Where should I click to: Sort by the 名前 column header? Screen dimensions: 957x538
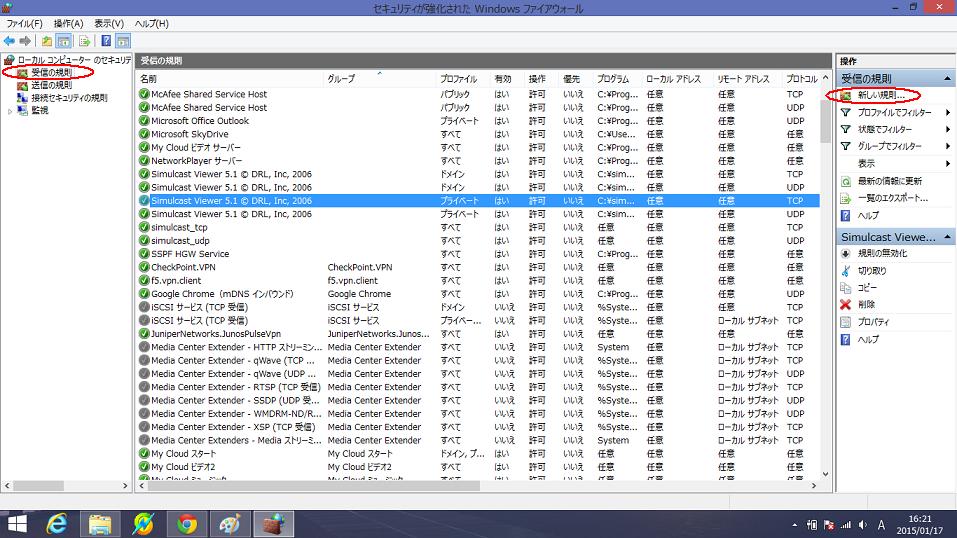(229, 79)
